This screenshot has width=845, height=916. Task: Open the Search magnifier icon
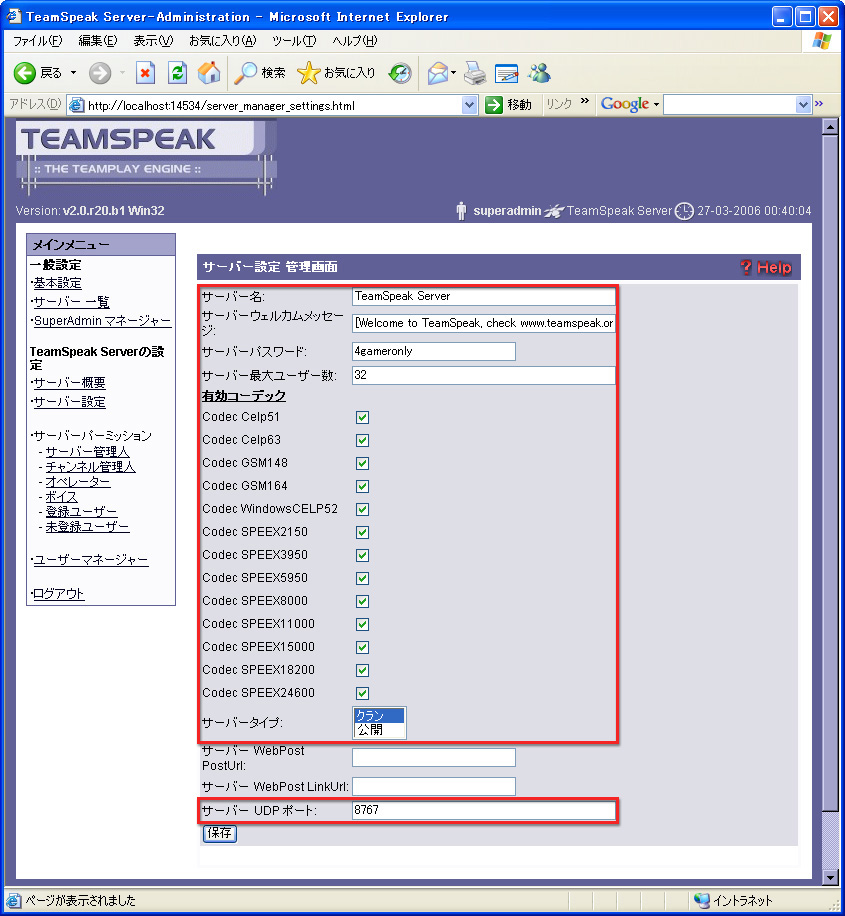(246, 73)
